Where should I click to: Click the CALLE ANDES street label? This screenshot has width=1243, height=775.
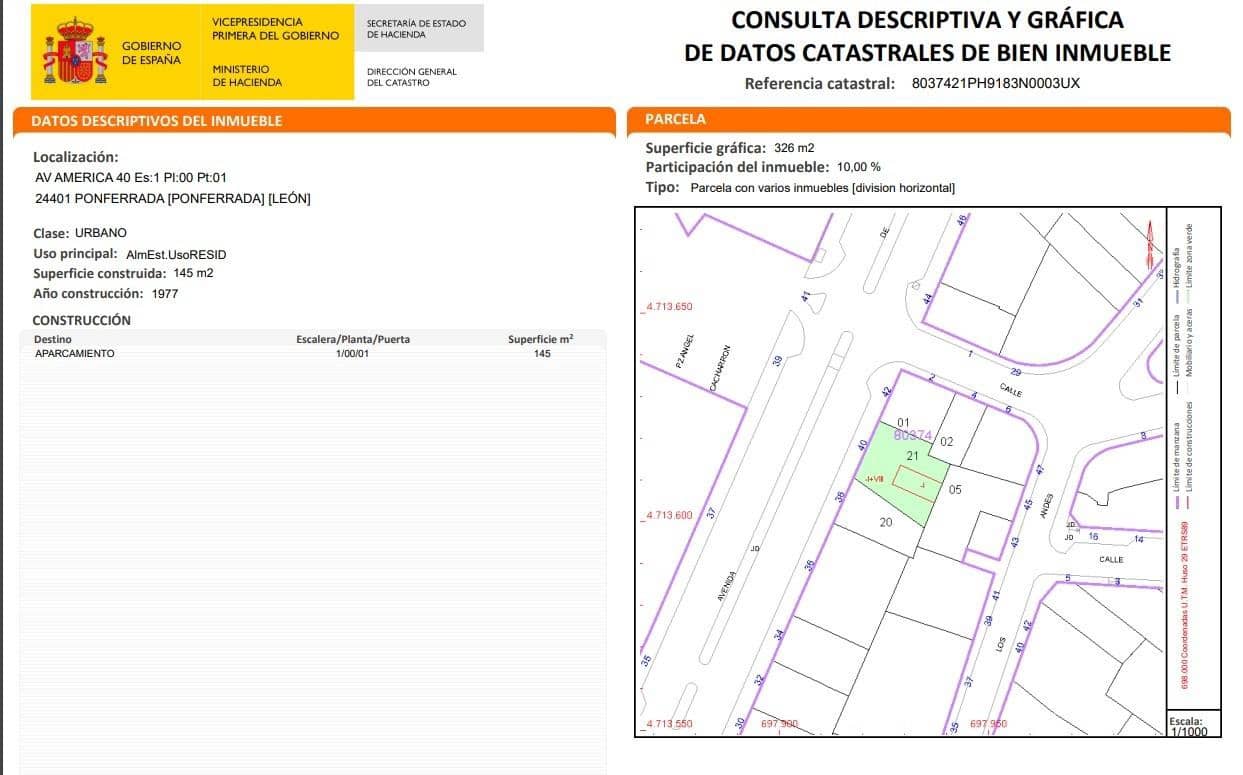(1046, 504)
